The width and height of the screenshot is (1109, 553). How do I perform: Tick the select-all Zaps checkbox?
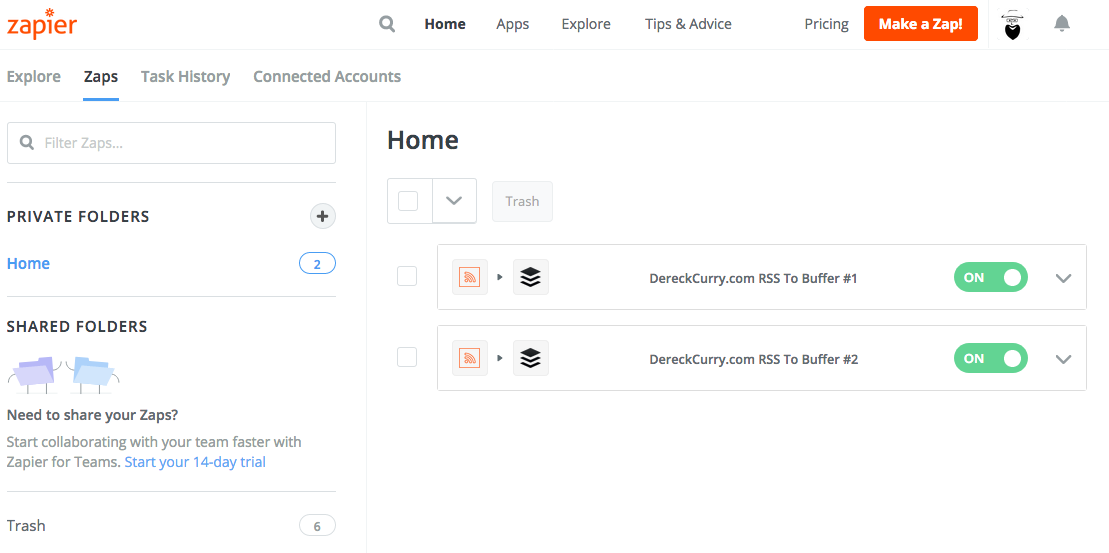(x=408, y=202)
